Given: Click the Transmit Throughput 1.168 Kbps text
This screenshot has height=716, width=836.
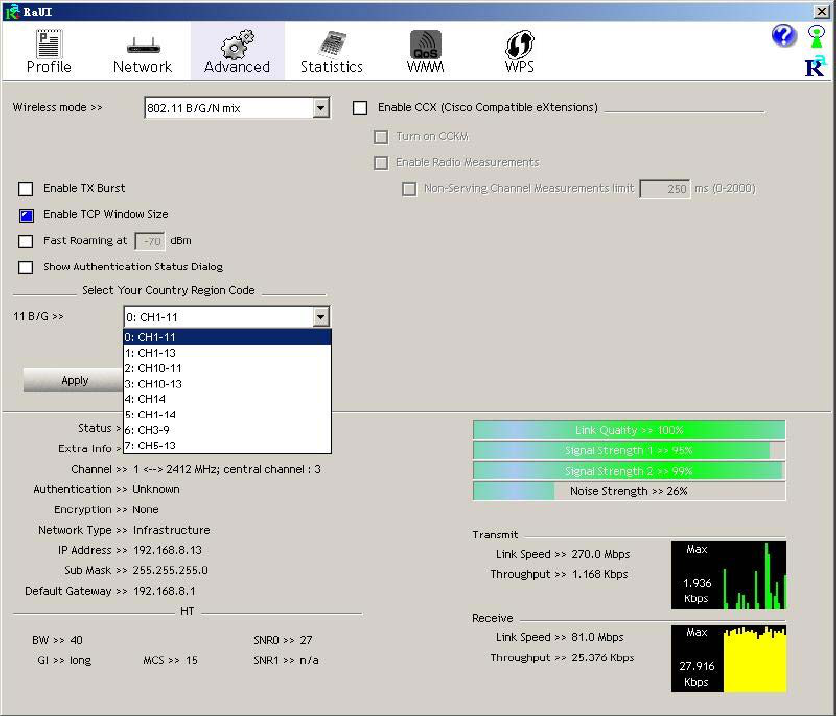Looking at the screenshot, I should [x=600, y=575].
